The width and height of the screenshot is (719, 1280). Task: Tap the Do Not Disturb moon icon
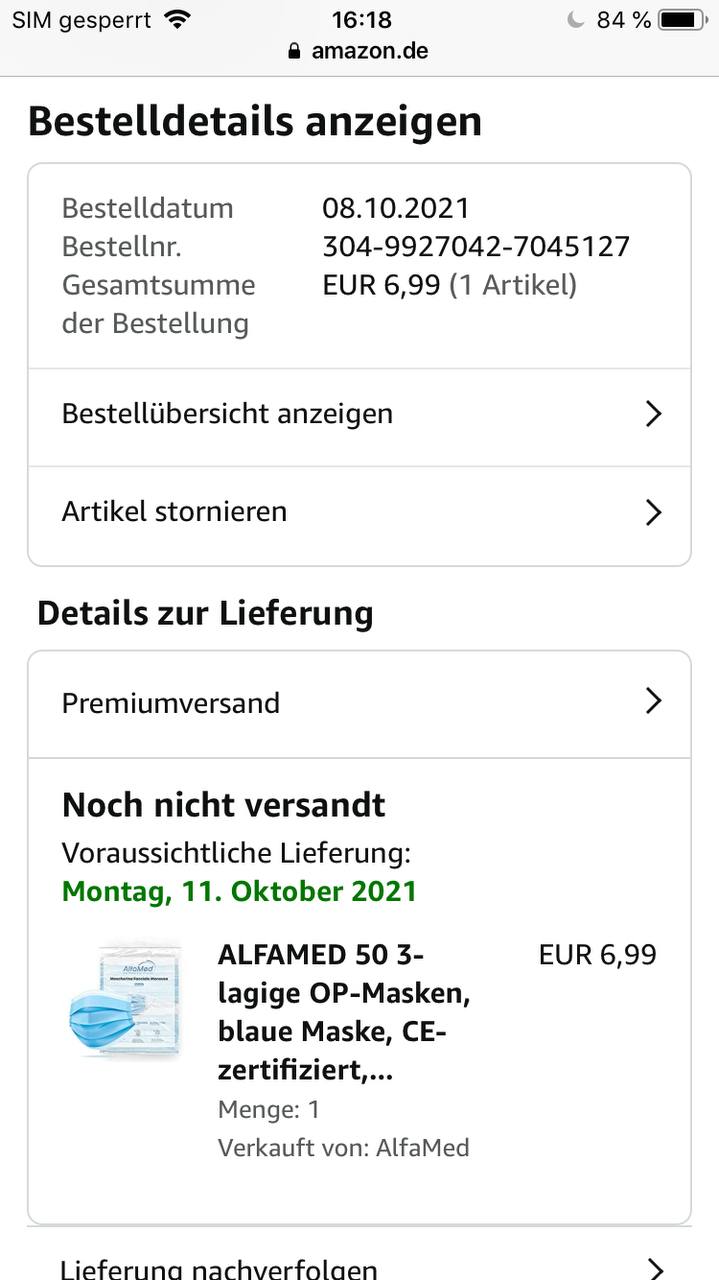575,20
